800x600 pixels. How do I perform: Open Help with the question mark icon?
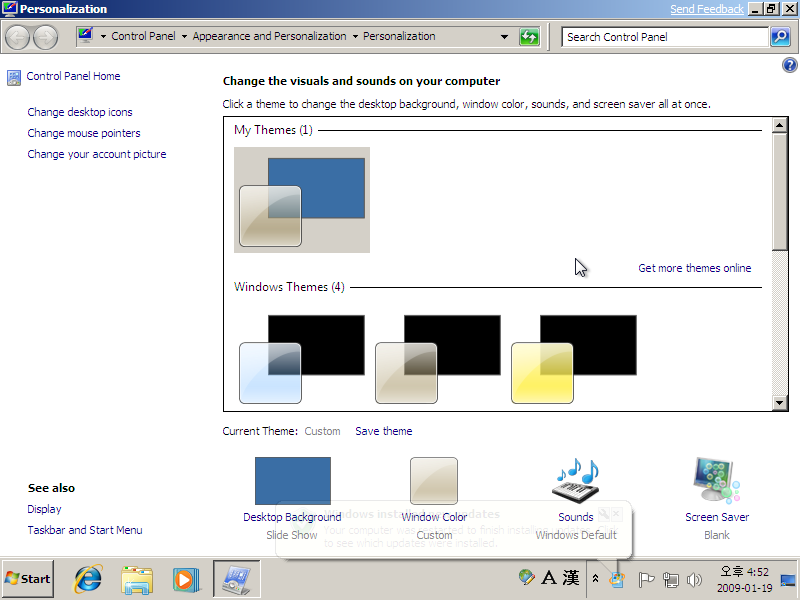(789, 65)
